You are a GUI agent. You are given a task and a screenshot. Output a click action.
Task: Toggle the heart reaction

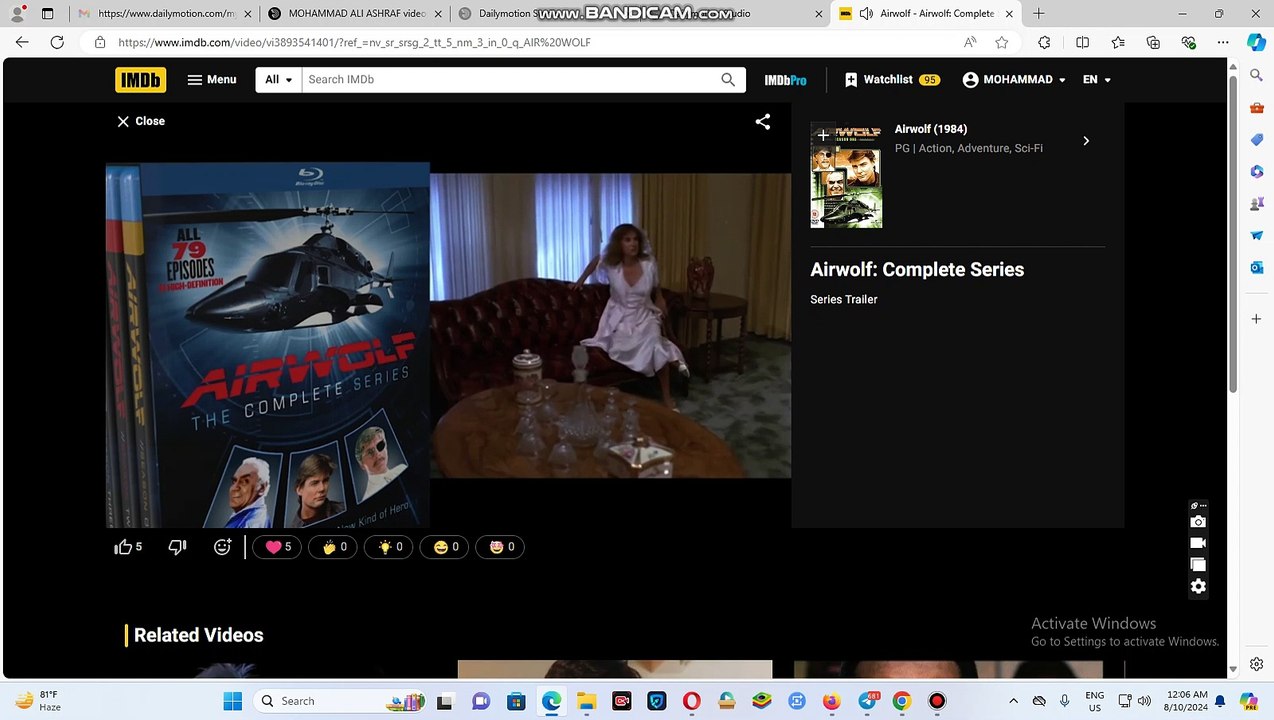pyautogui.click(x=277, y=547)
